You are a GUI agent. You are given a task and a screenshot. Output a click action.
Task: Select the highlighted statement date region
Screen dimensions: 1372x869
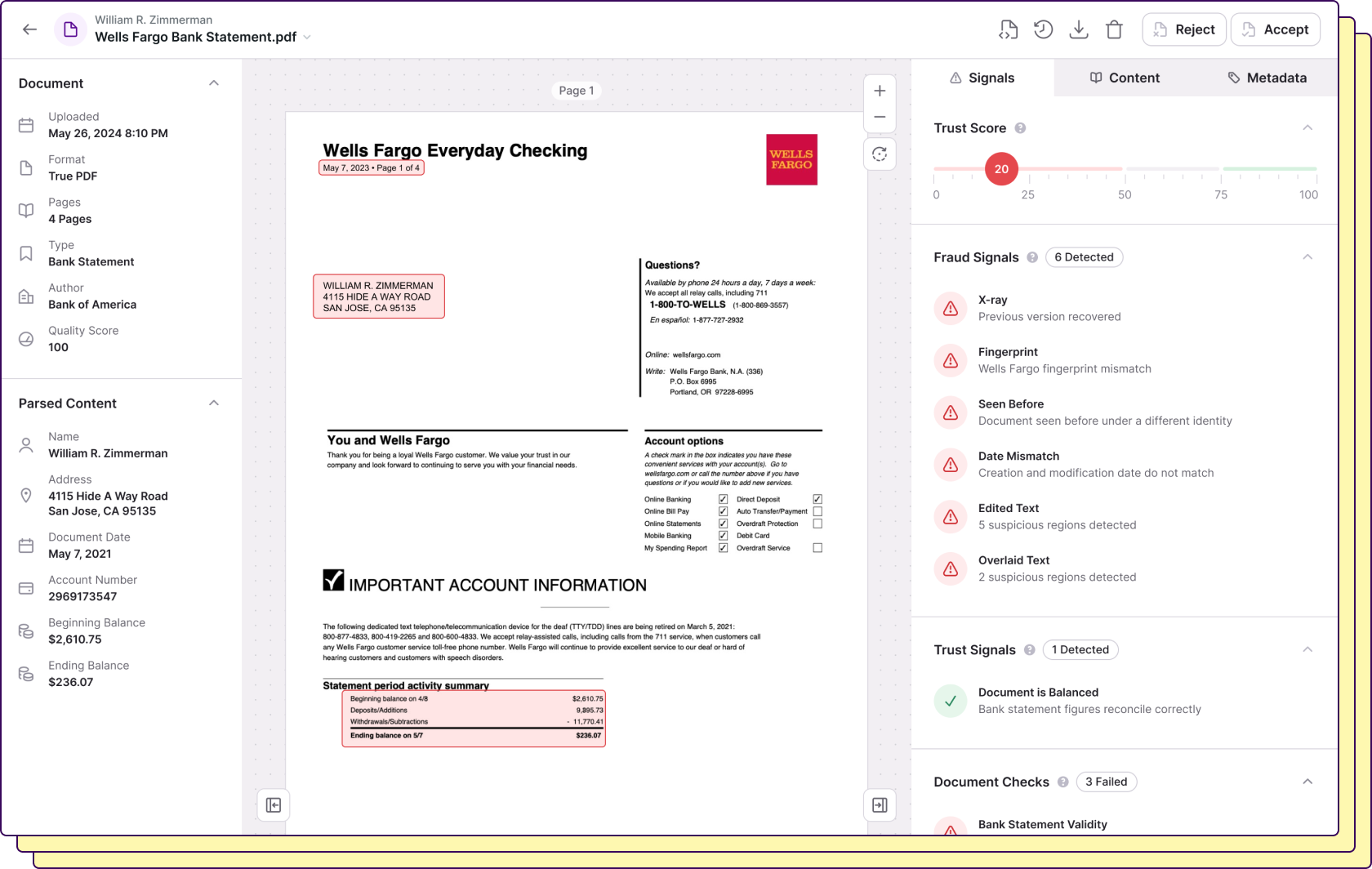(372, 168)
